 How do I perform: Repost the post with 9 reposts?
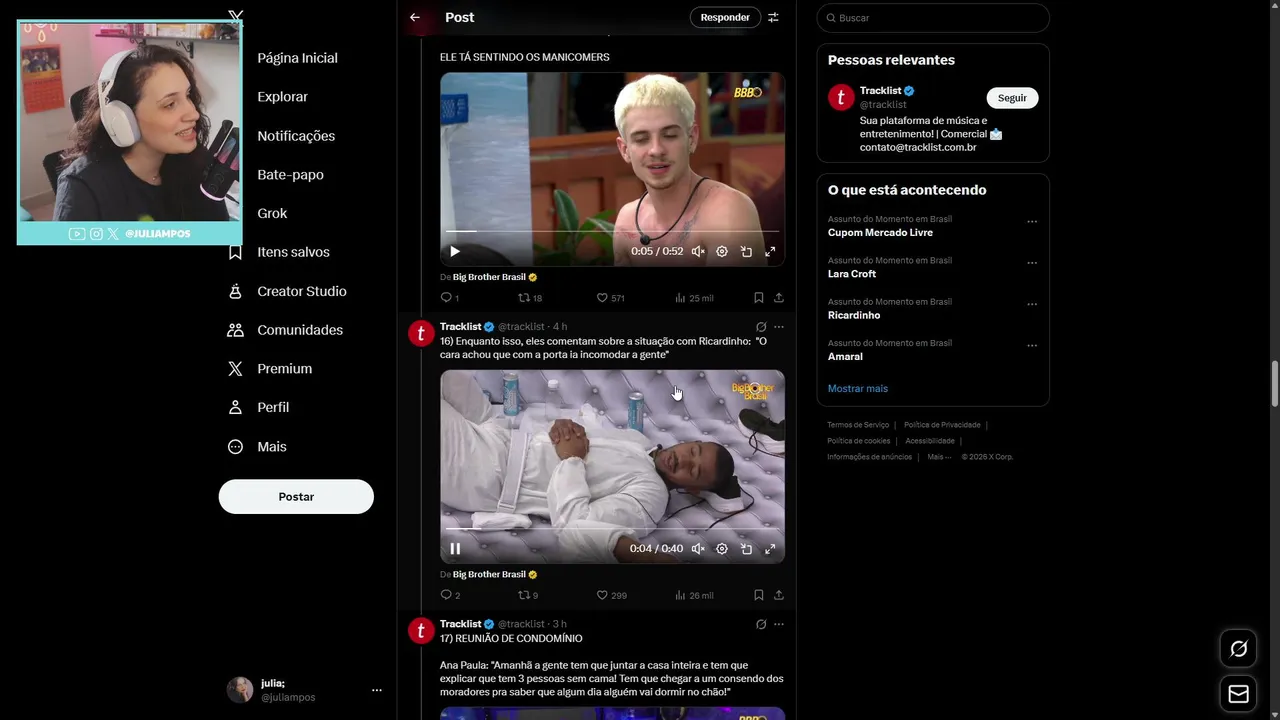pos(528,595)
